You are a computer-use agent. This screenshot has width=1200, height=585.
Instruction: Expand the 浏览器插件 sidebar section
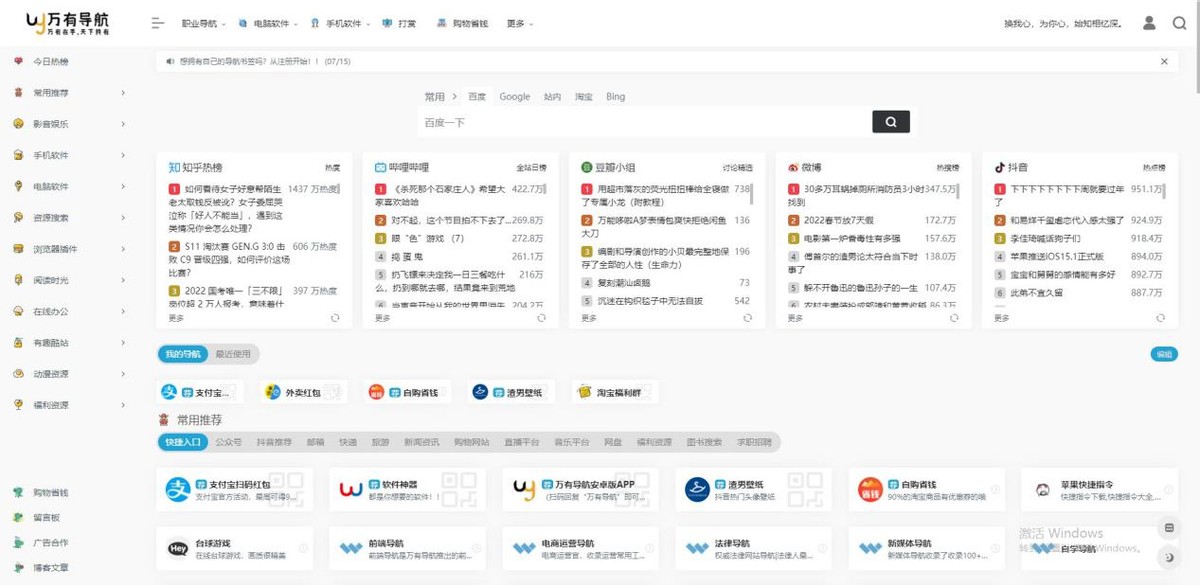coord(123,249)
